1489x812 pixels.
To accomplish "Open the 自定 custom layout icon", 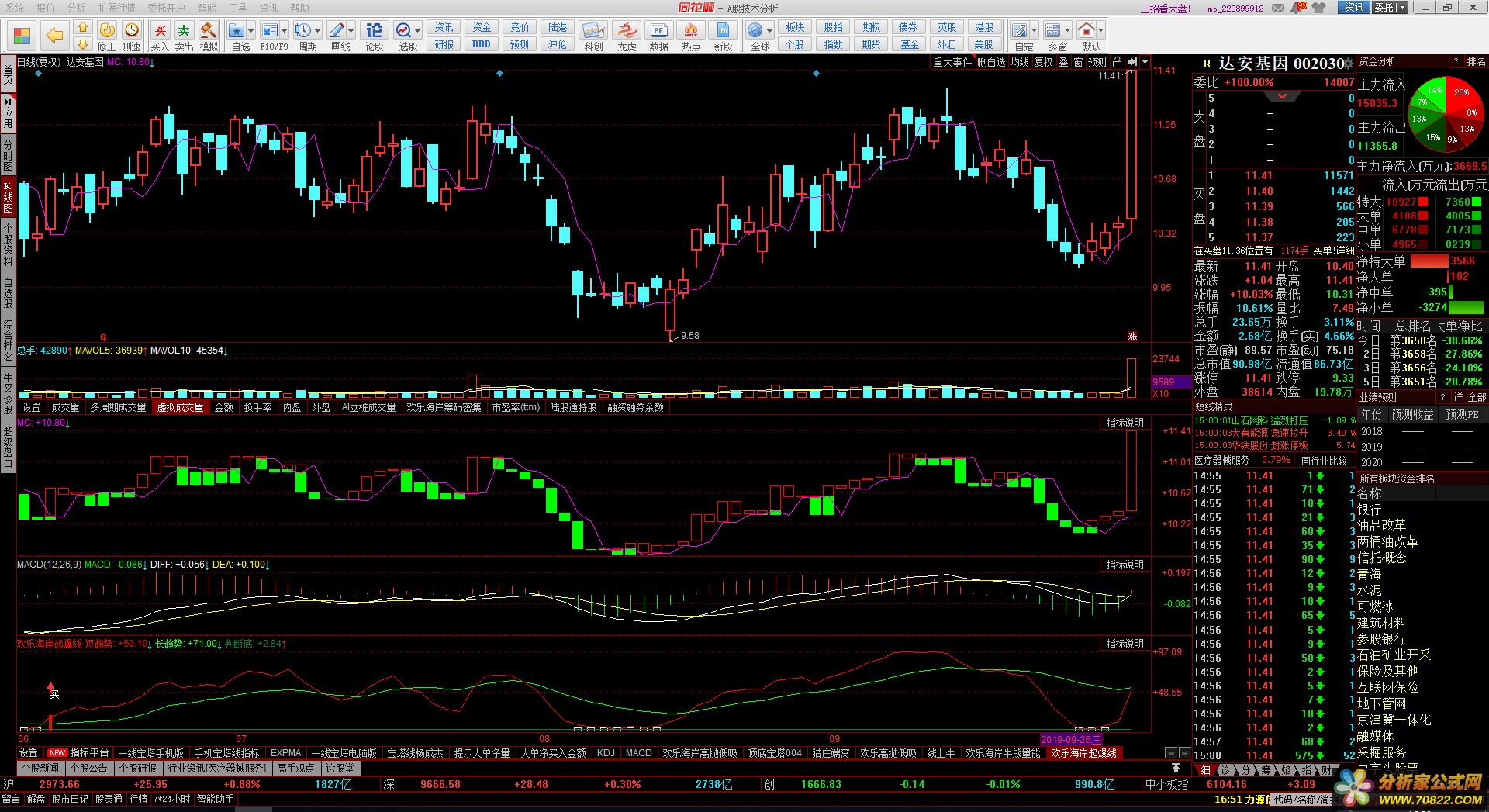I will (x=1019, y=30).
